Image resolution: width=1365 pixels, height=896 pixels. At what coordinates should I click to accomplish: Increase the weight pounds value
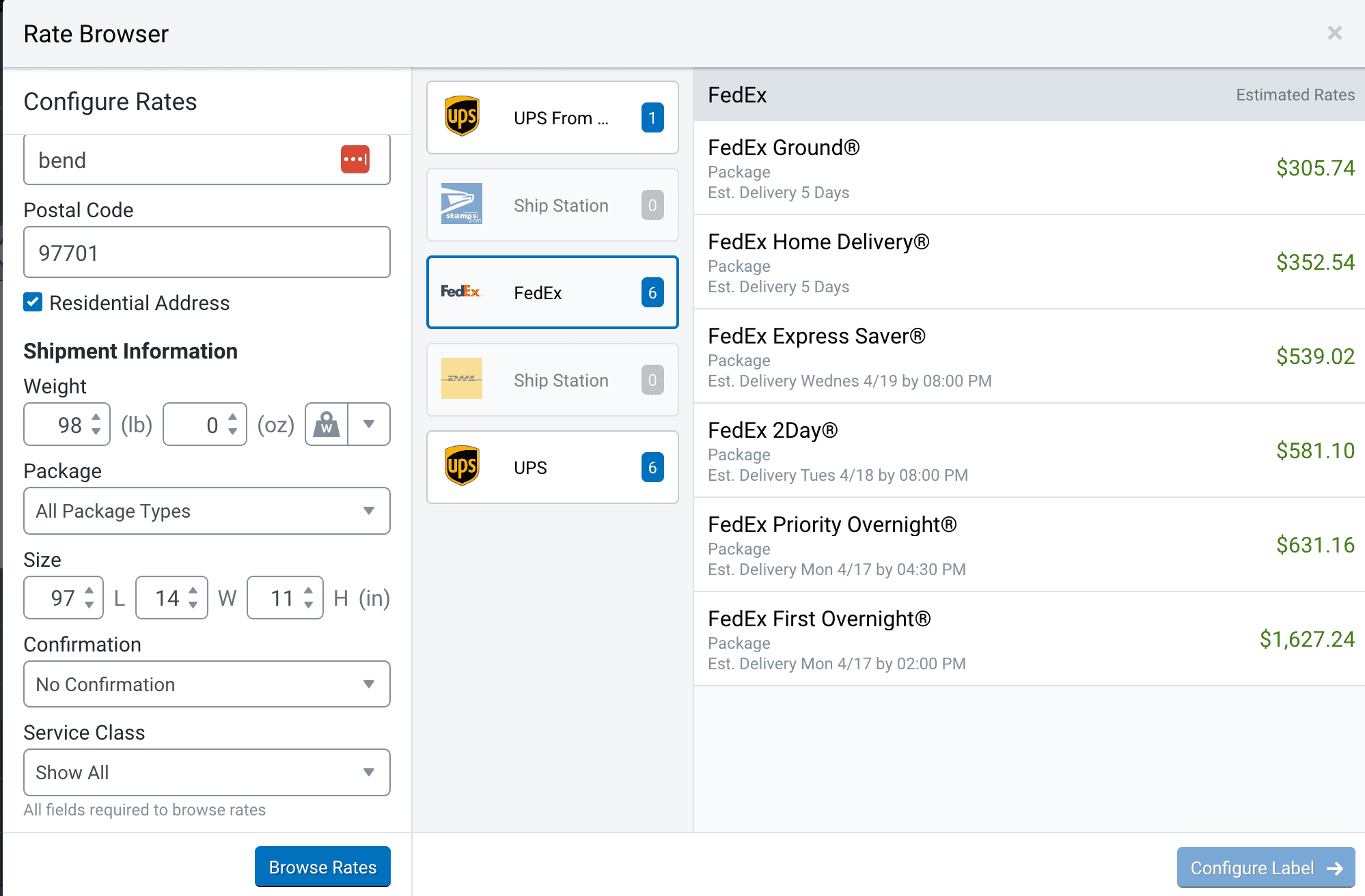point(96,416)
